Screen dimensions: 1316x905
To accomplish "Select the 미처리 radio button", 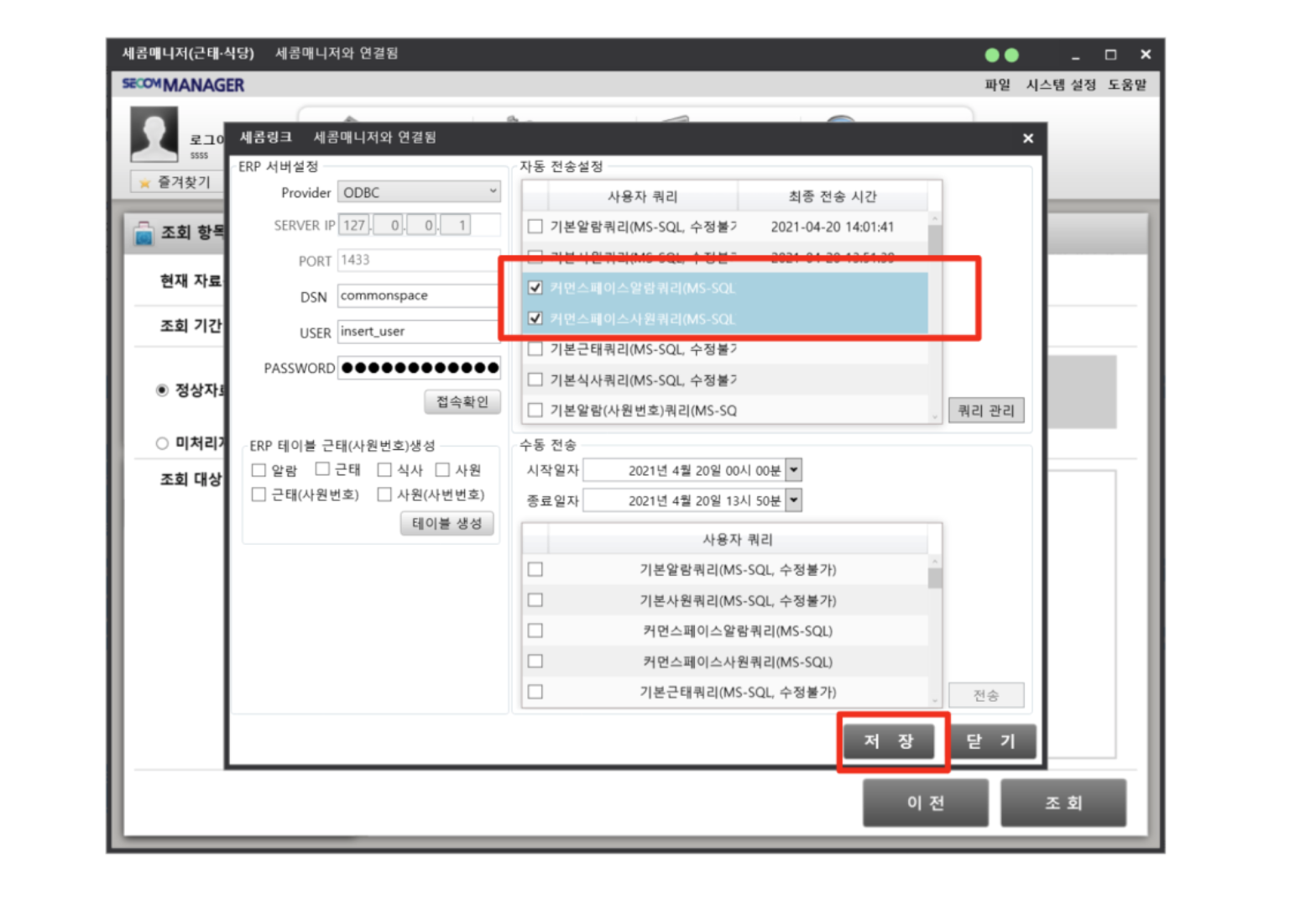I will click(x=162, y=443).
